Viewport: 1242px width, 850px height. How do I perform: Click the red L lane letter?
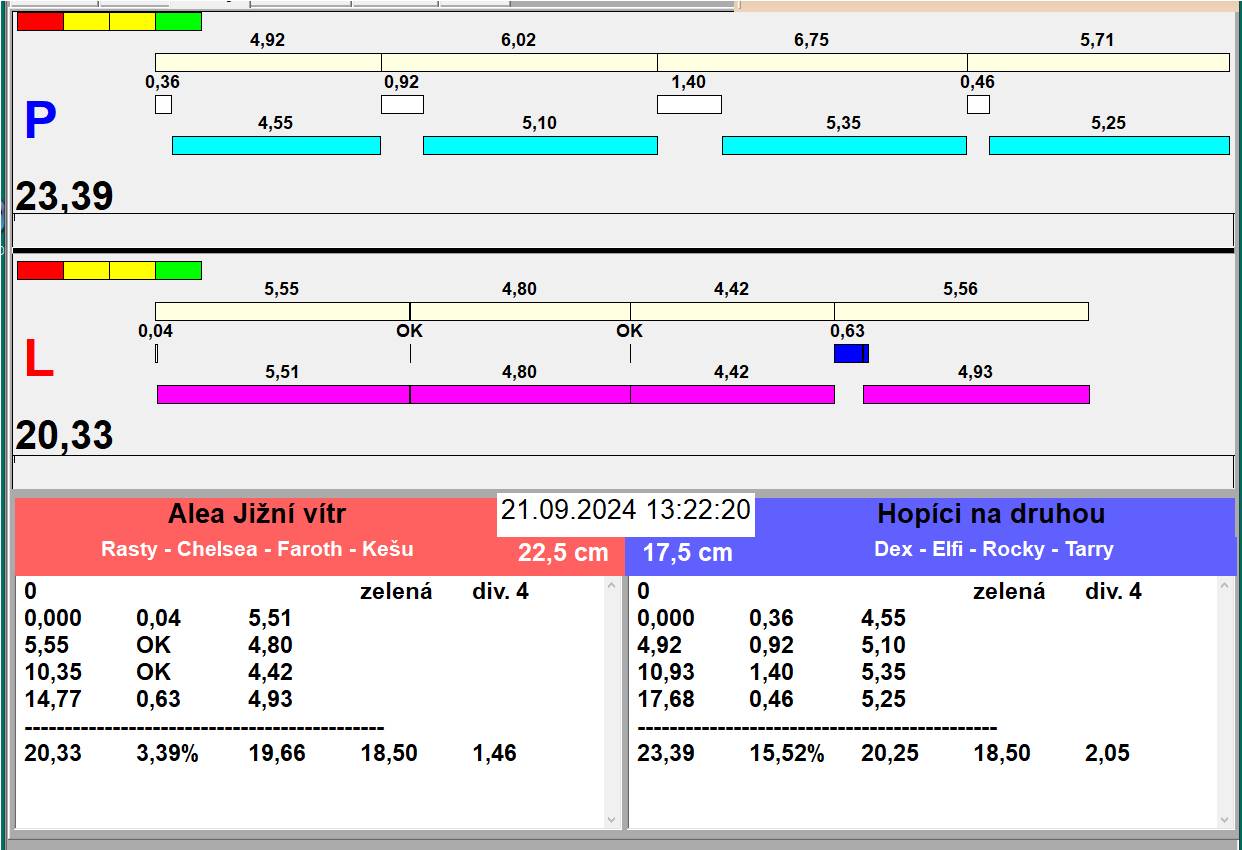(x=38, y=359)
